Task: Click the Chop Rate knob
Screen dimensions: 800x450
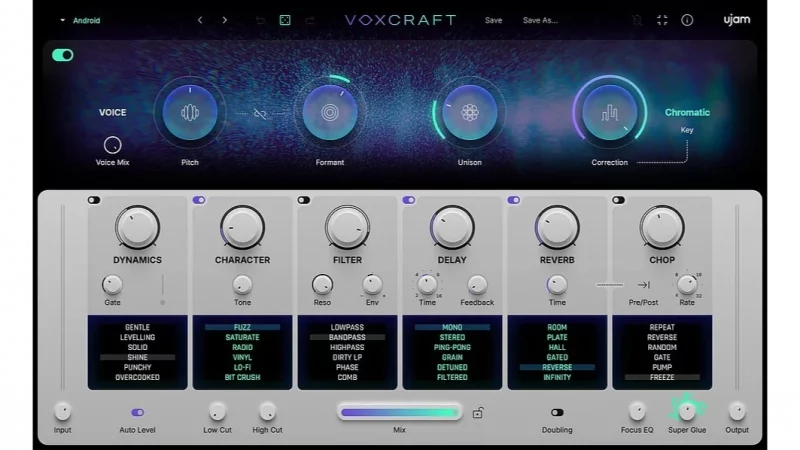Action: click(x=687, y=285)
